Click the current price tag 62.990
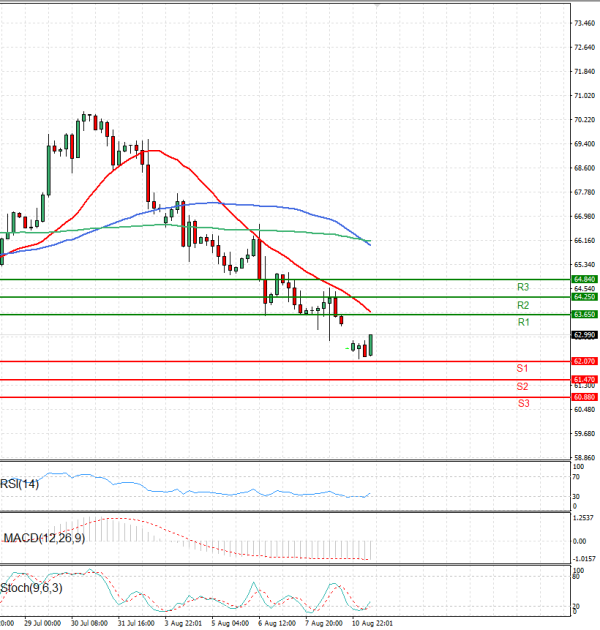The width and height of the screenshot is (600, 630). coord(584,335)
